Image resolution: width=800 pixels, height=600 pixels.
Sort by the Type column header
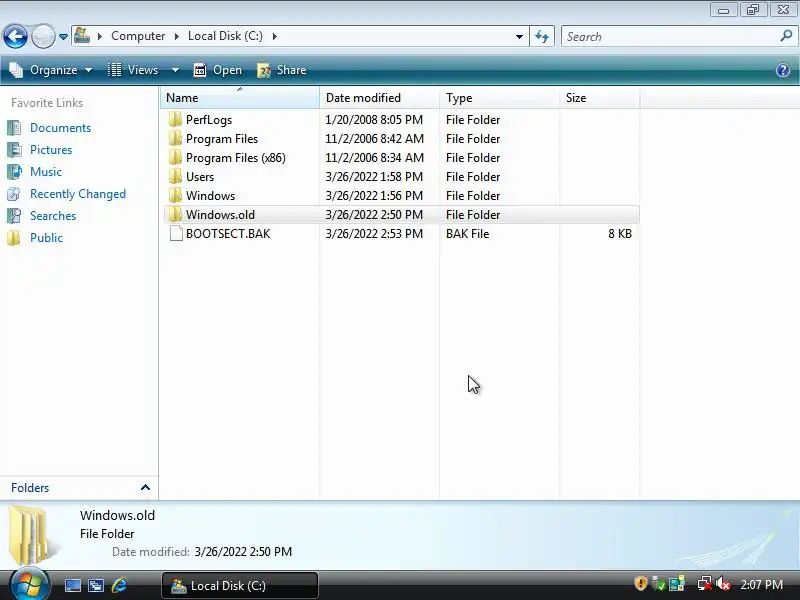click(499, 97)
